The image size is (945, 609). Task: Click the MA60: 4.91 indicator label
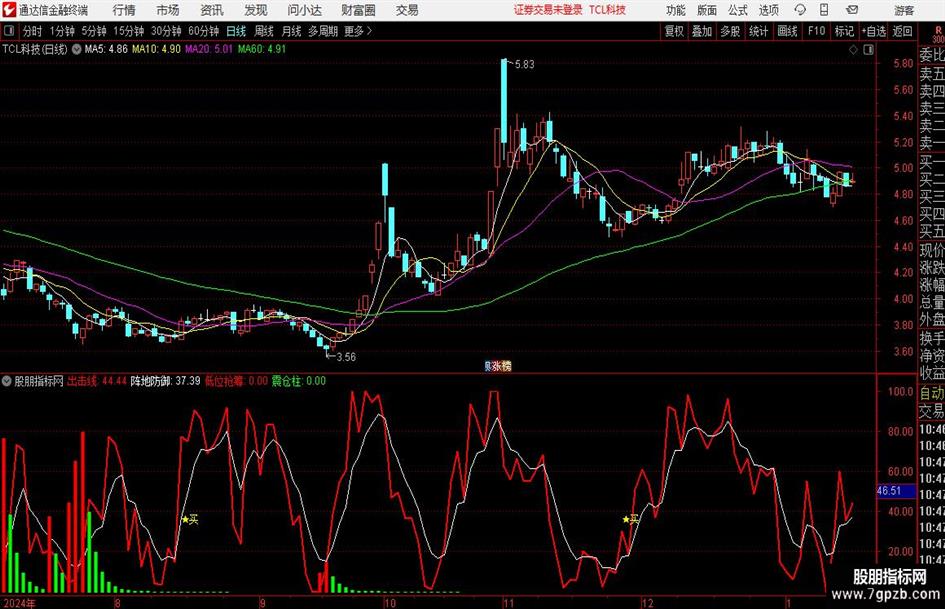pos(262,49)
